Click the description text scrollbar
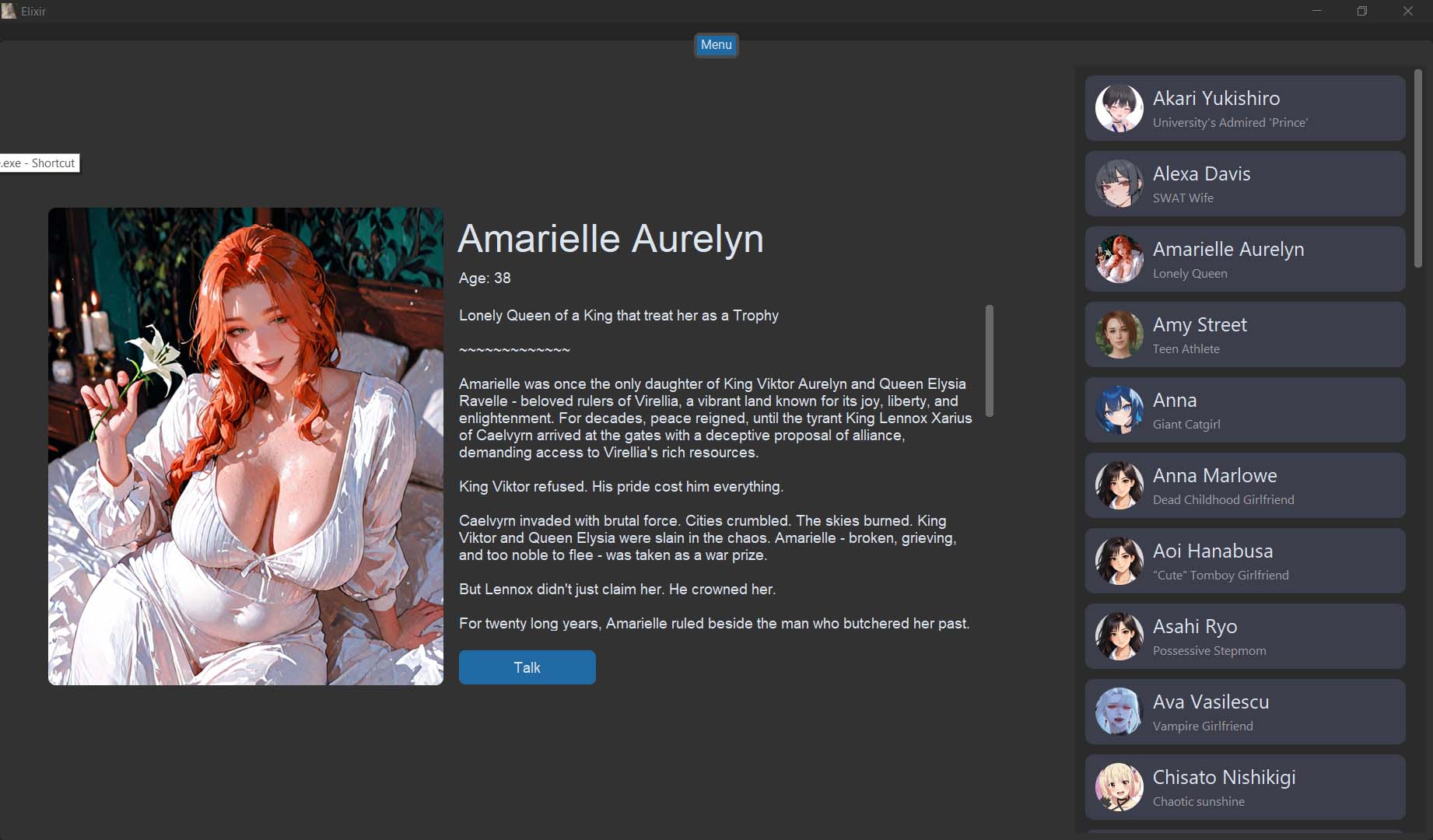Image resolution: width=1433 pixels, height=840 pixels. point(990,361)
